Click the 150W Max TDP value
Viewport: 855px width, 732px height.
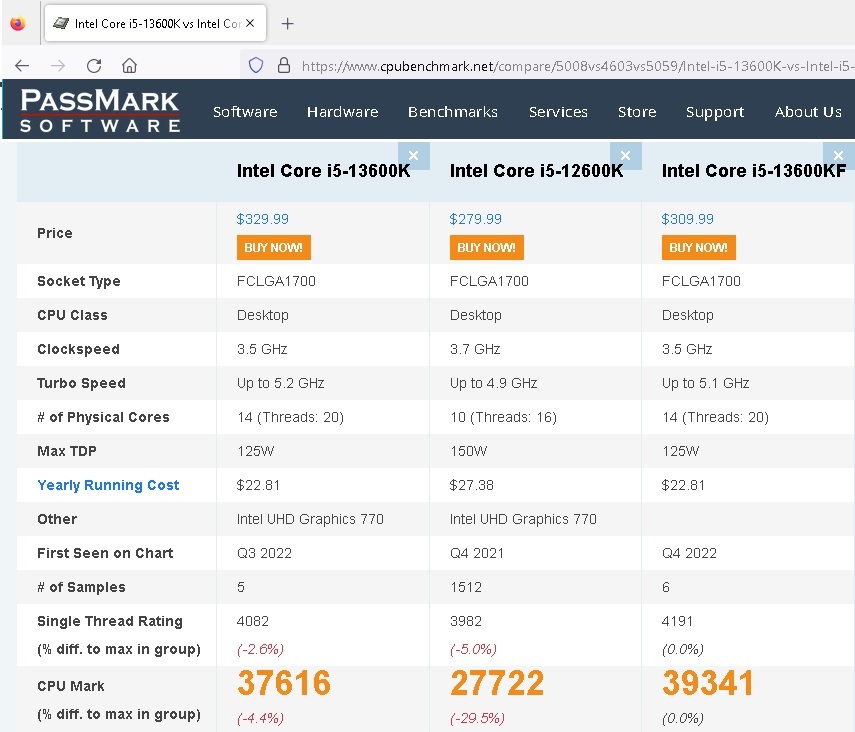(468, 451)
